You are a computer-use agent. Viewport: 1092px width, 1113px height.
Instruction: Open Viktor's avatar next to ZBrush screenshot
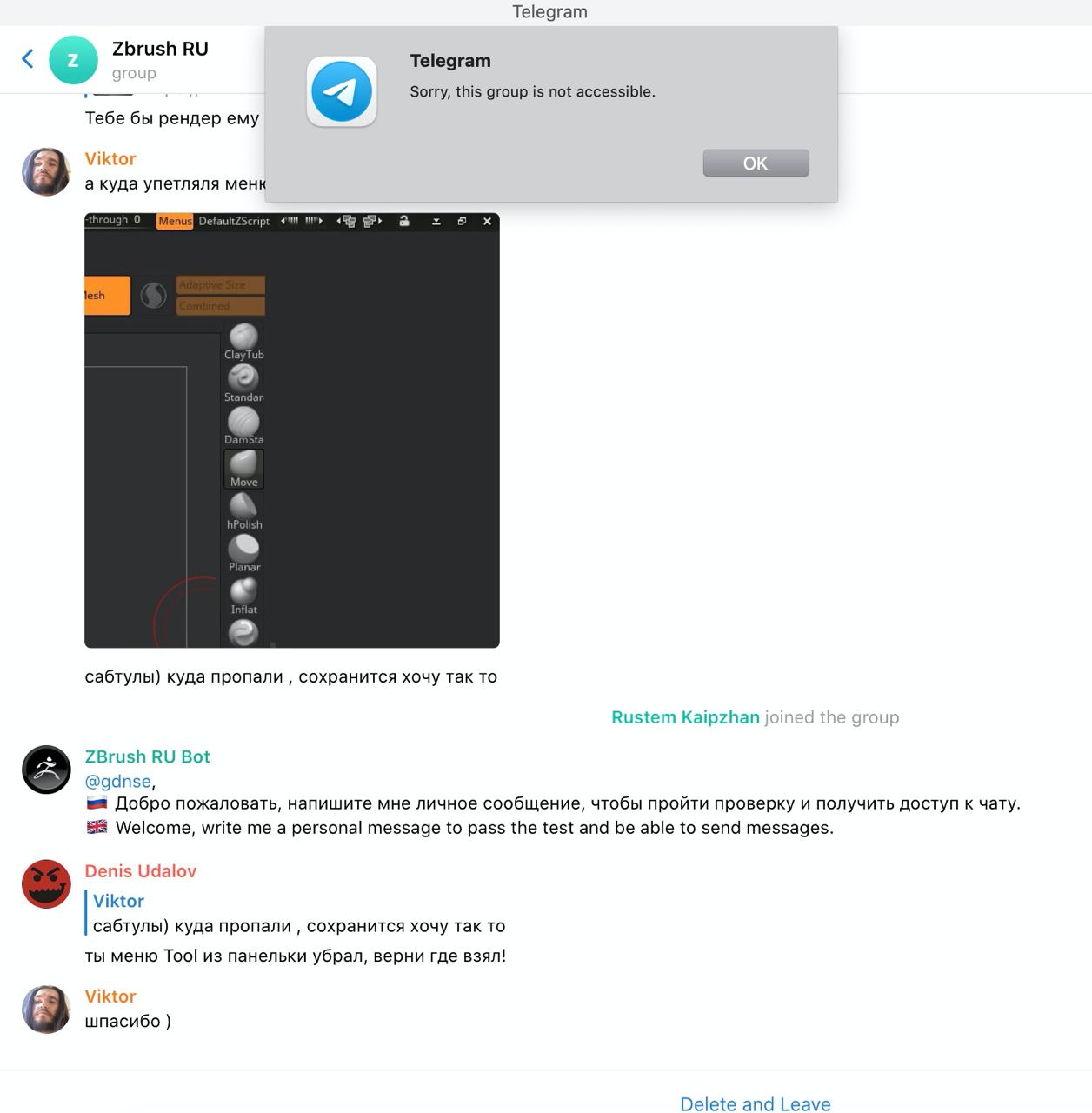(46, 171)
